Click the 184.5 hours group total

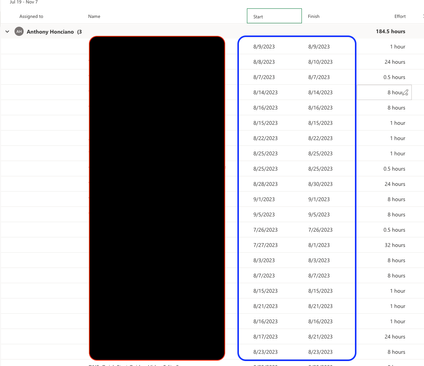[390, 31]
